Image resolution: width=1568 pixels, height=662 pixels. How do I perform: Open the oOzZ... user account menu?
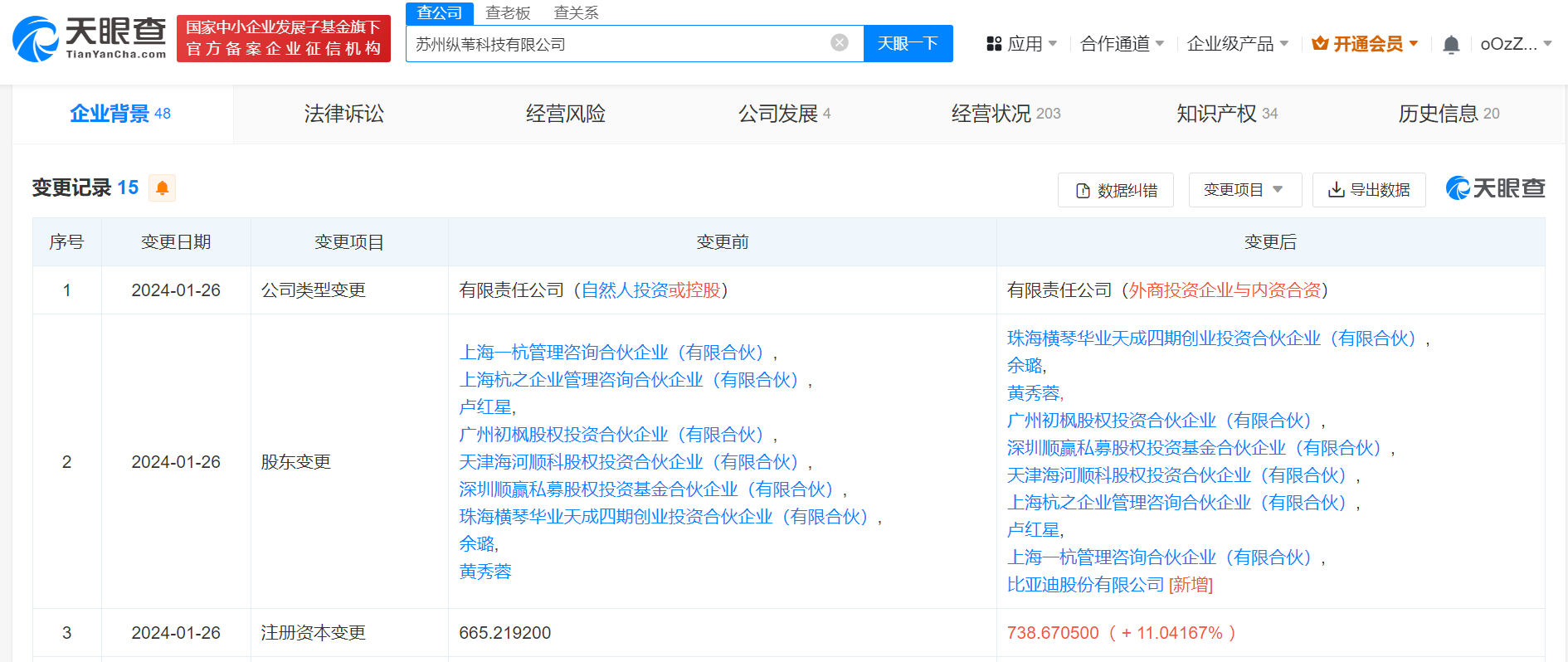click(1516, 44)
